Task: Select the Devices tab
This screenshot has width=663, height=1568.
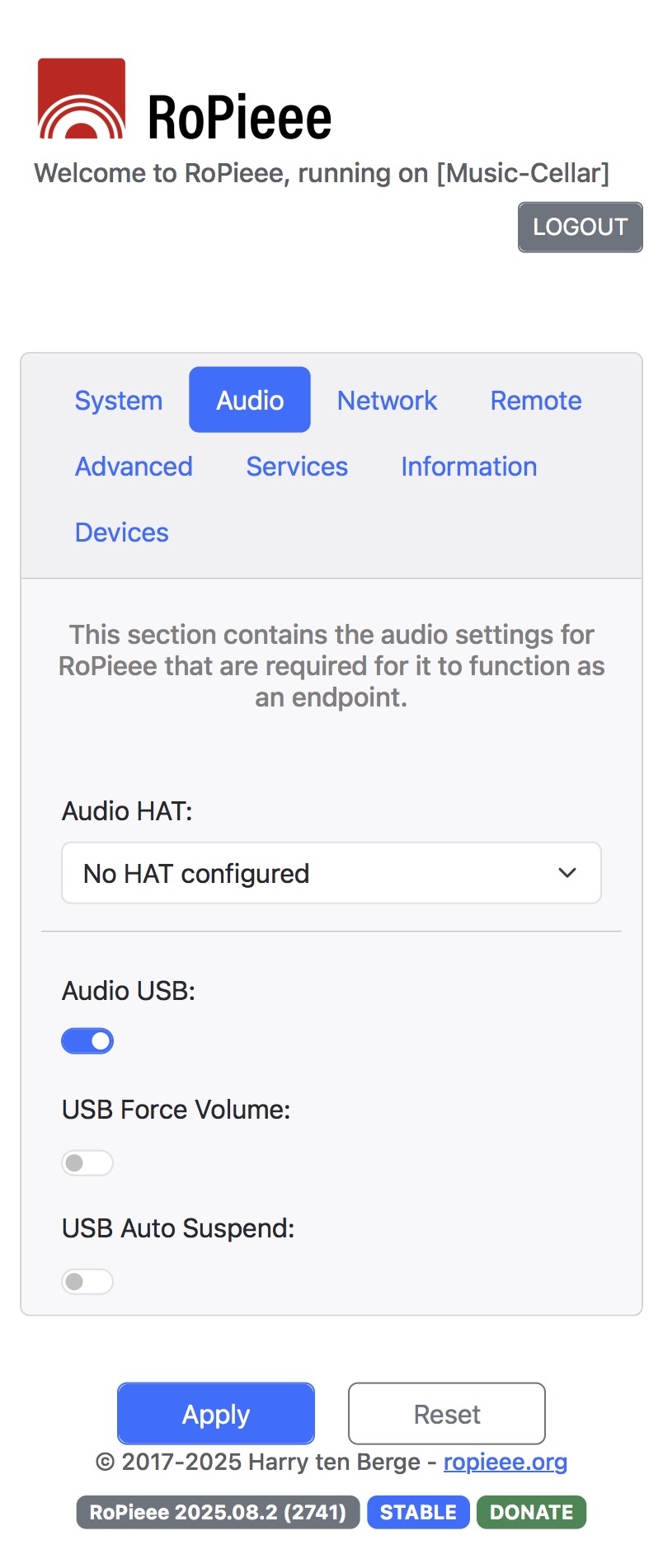Action: pyautogui.click(x=122, y=533)
